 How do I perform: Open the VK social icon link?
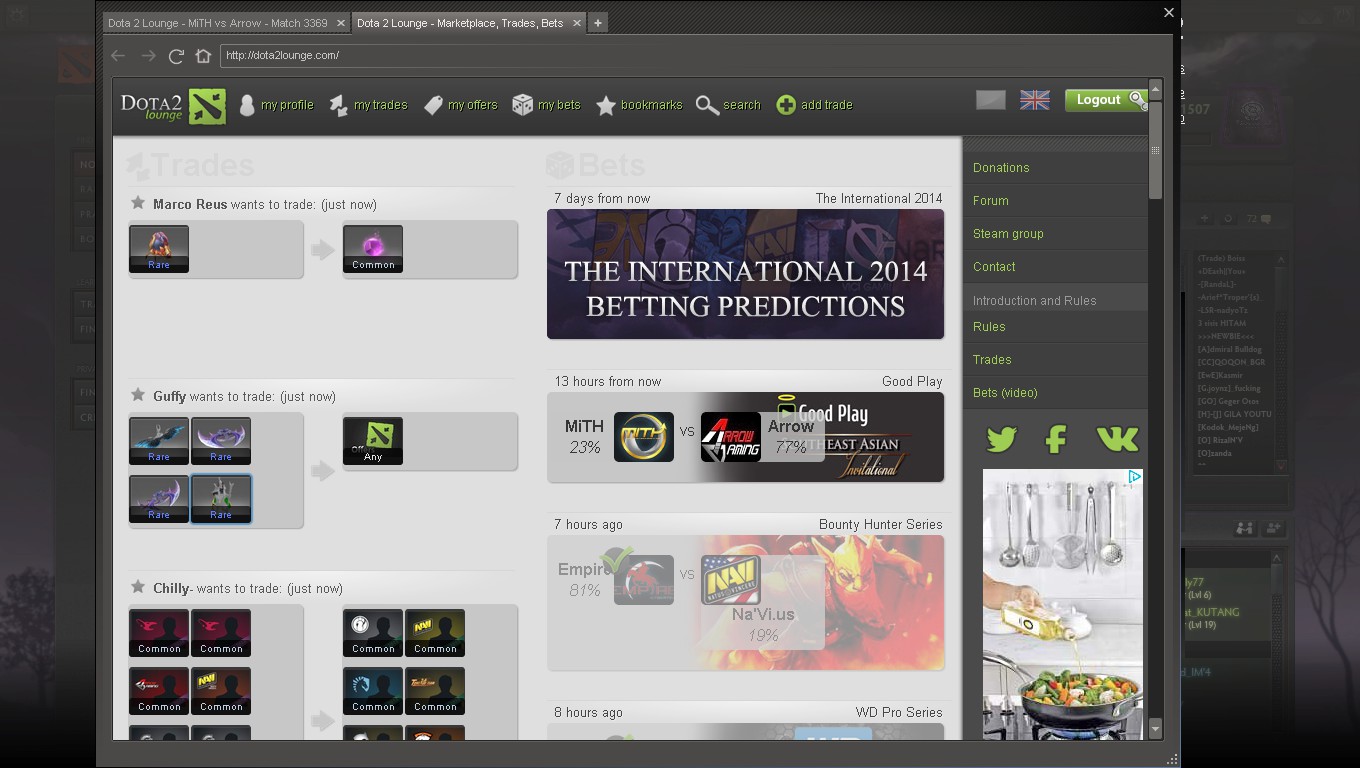pyautogui.click(x=1117, y=438)
